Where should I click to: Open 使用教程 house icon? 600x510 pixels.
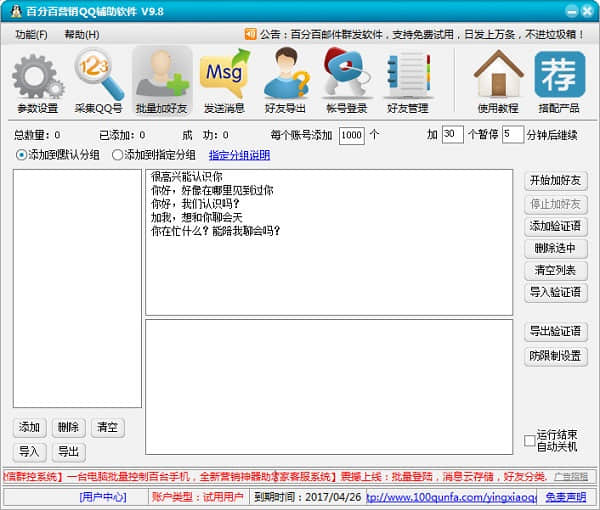click(498, 82)
